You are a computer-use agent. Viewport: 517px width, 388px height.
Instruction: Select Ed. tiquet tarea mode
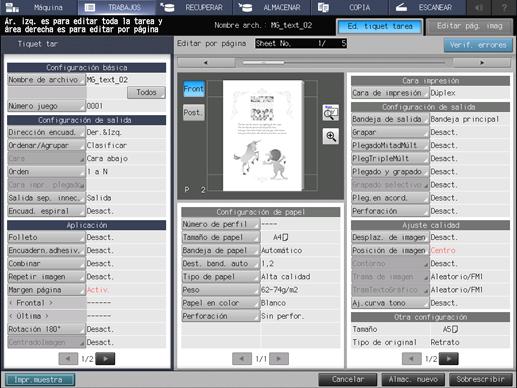pos(380,26)
